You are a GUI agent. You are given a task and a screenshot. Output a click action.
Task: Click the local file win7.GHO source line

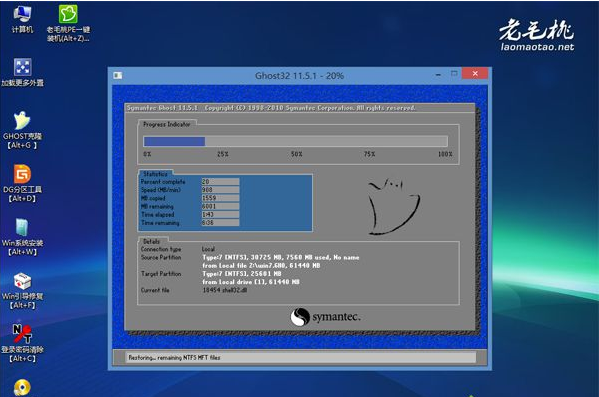pos(261,266)
